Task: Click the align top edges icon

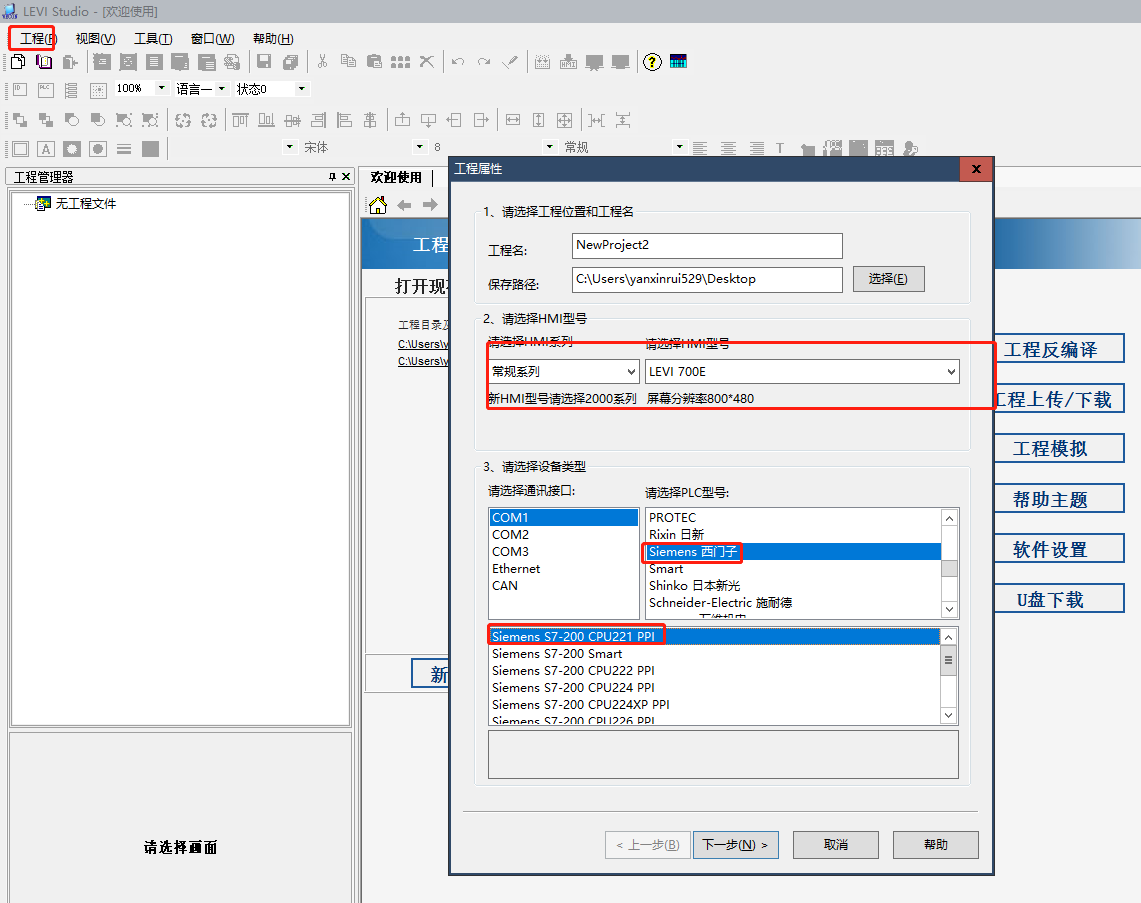Action: coord(240,120)
